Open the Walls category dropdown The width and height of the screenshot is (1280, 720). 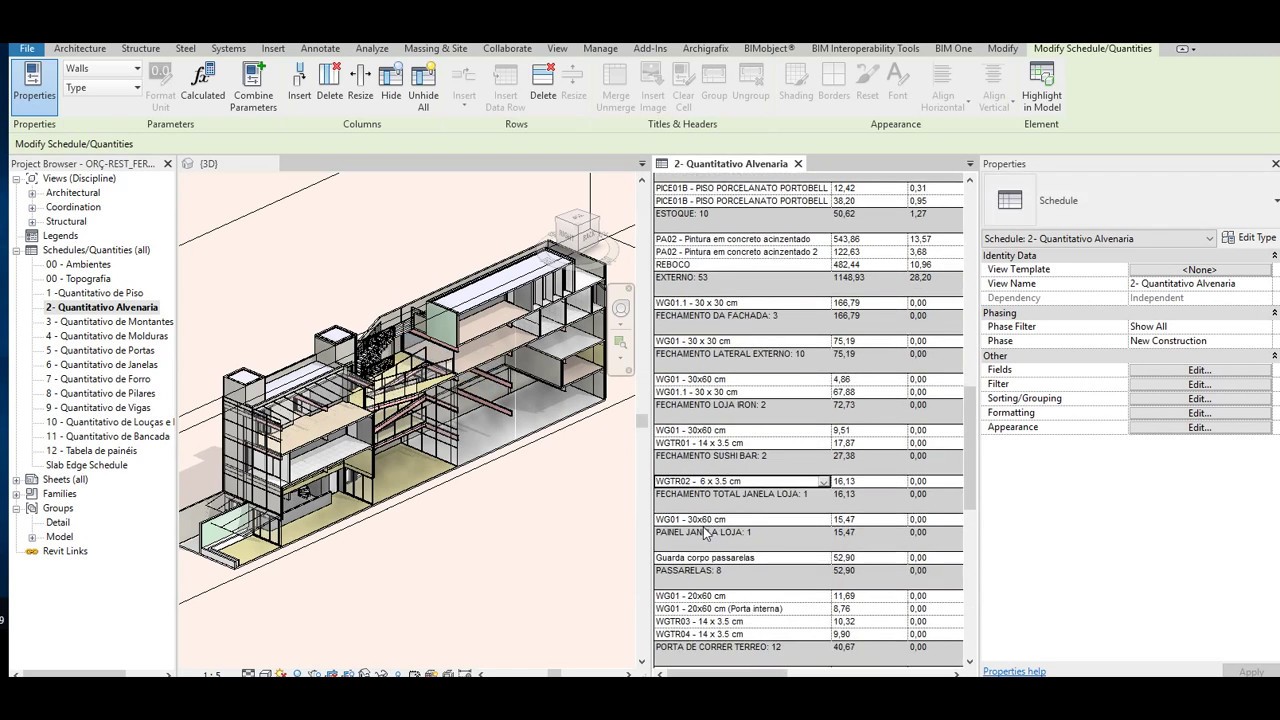pos(102,68)
